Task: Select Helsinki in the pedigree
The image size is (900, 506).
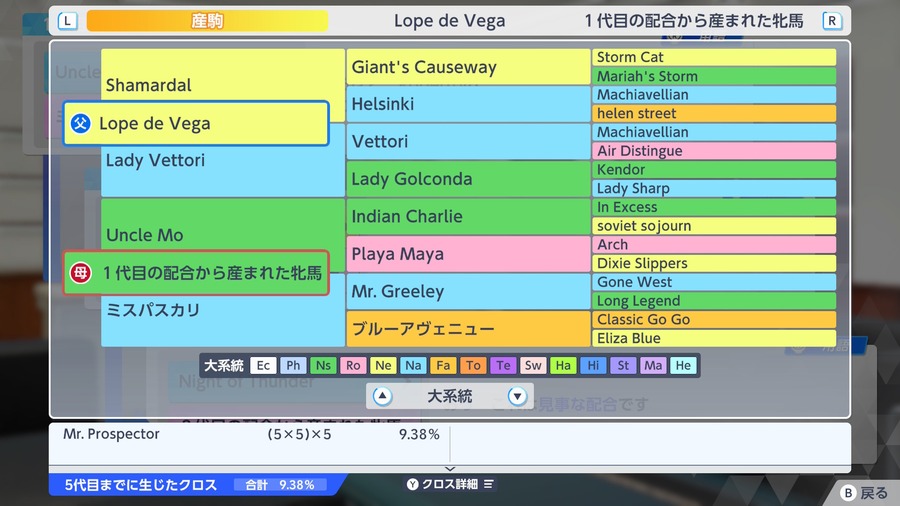Action: (468, 104)
